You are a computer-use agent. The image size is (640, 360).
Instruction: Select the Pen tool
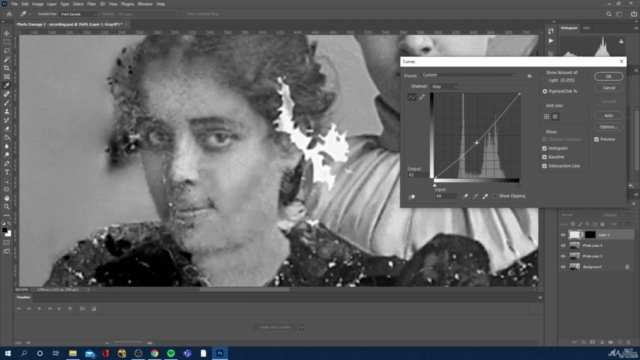pos(7,163)
